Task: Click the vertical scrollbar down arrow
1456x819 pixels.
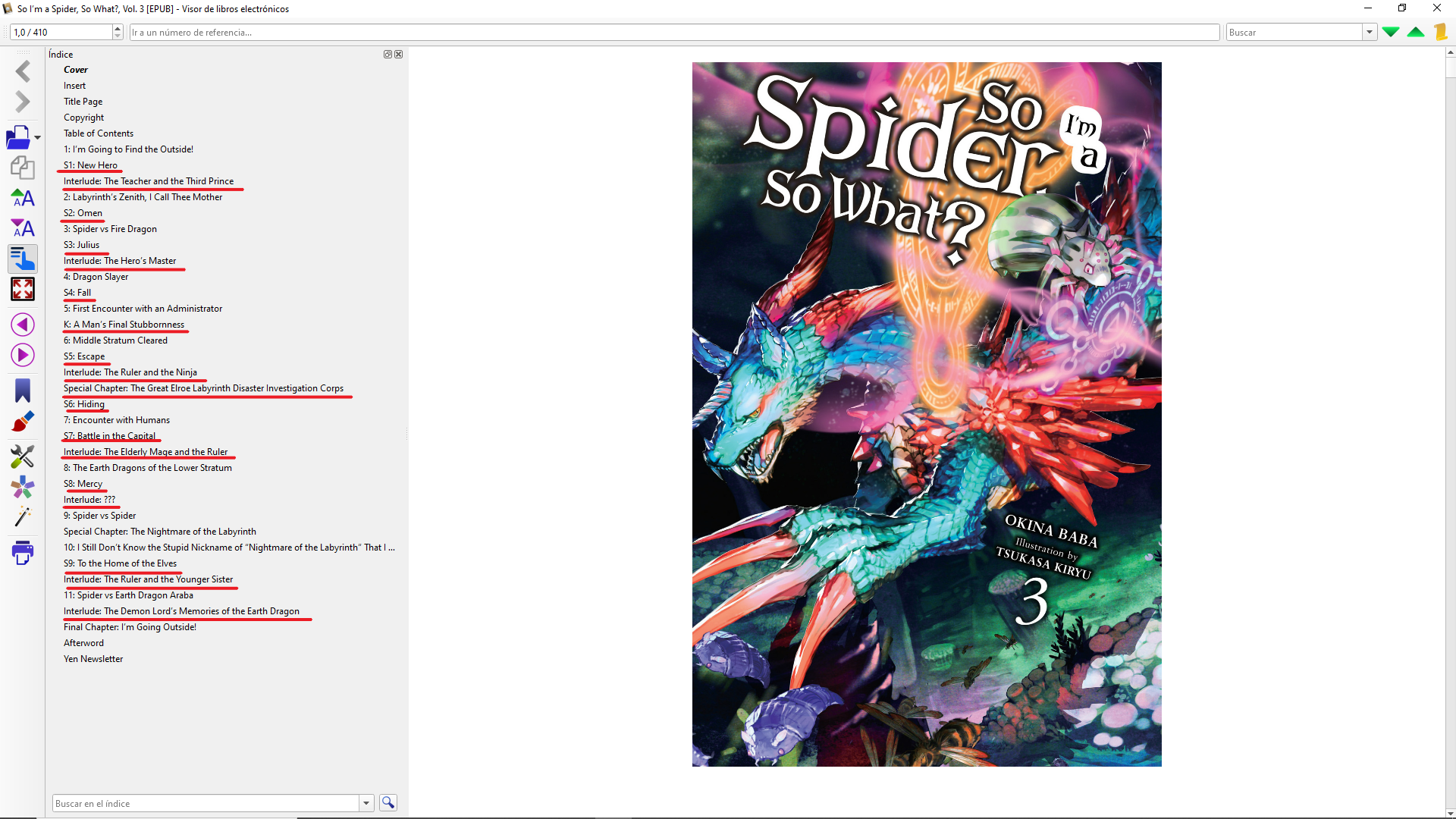Action: pyautogui.click(x=1451, y=814)
